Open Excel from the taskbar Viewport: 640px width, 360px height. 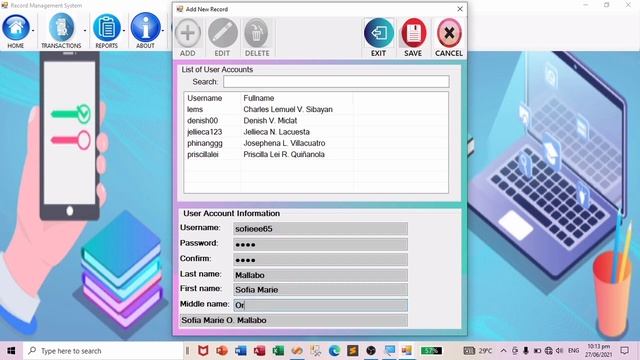tap(278, 351)
